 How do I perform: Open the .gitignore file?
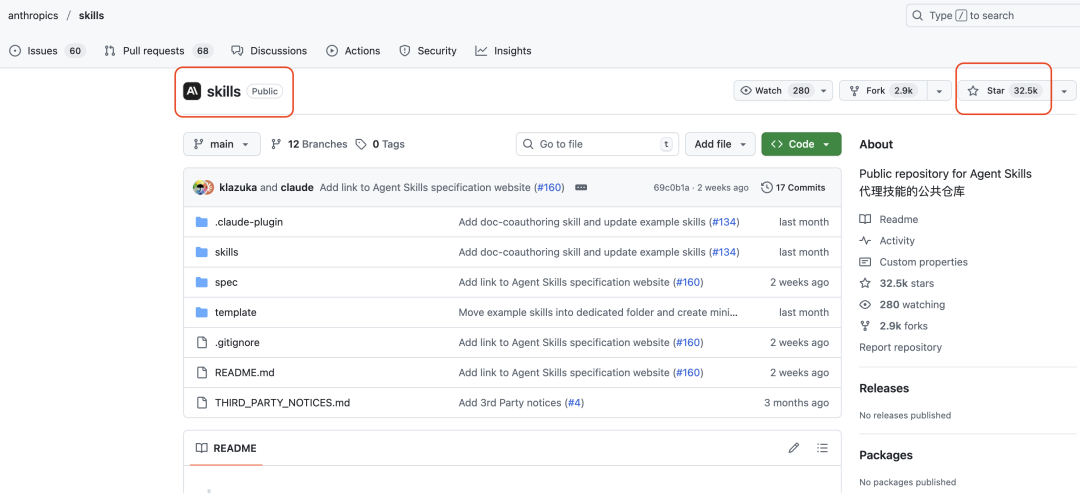point(237,342)
